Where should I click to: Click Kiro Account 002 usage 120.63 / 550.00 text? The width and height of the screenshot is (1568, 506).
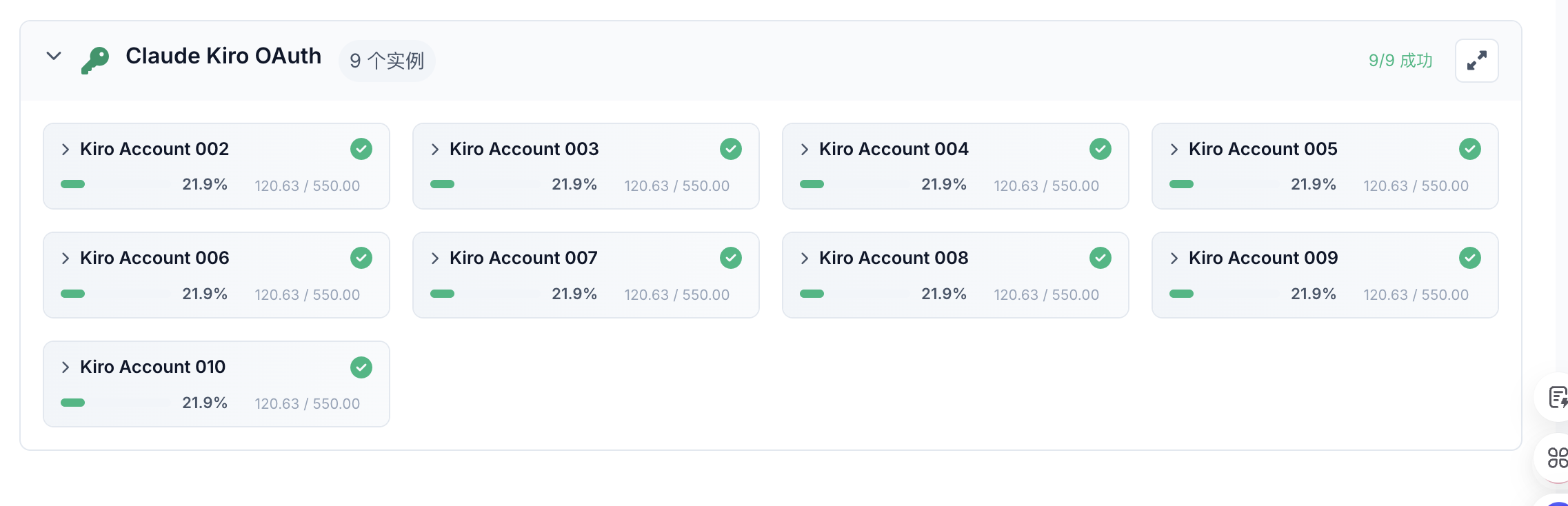click(308, 185)
